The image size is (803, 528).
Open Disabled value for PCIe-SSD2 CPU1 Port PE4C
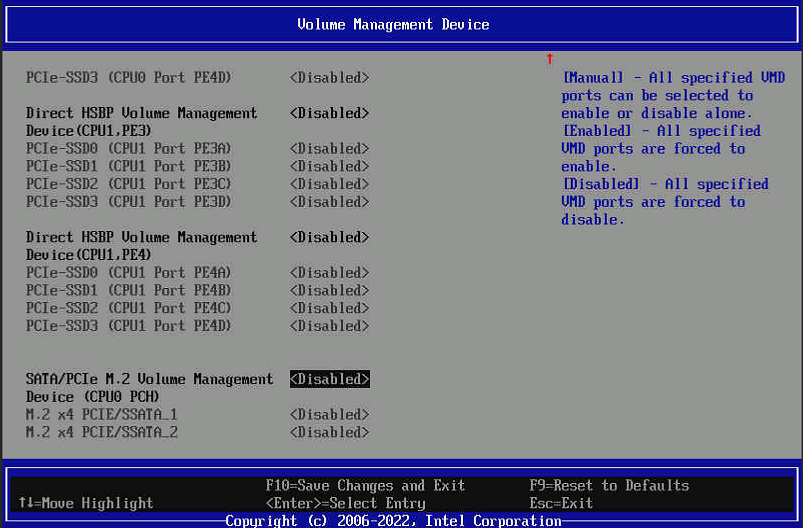click(329, 308)
